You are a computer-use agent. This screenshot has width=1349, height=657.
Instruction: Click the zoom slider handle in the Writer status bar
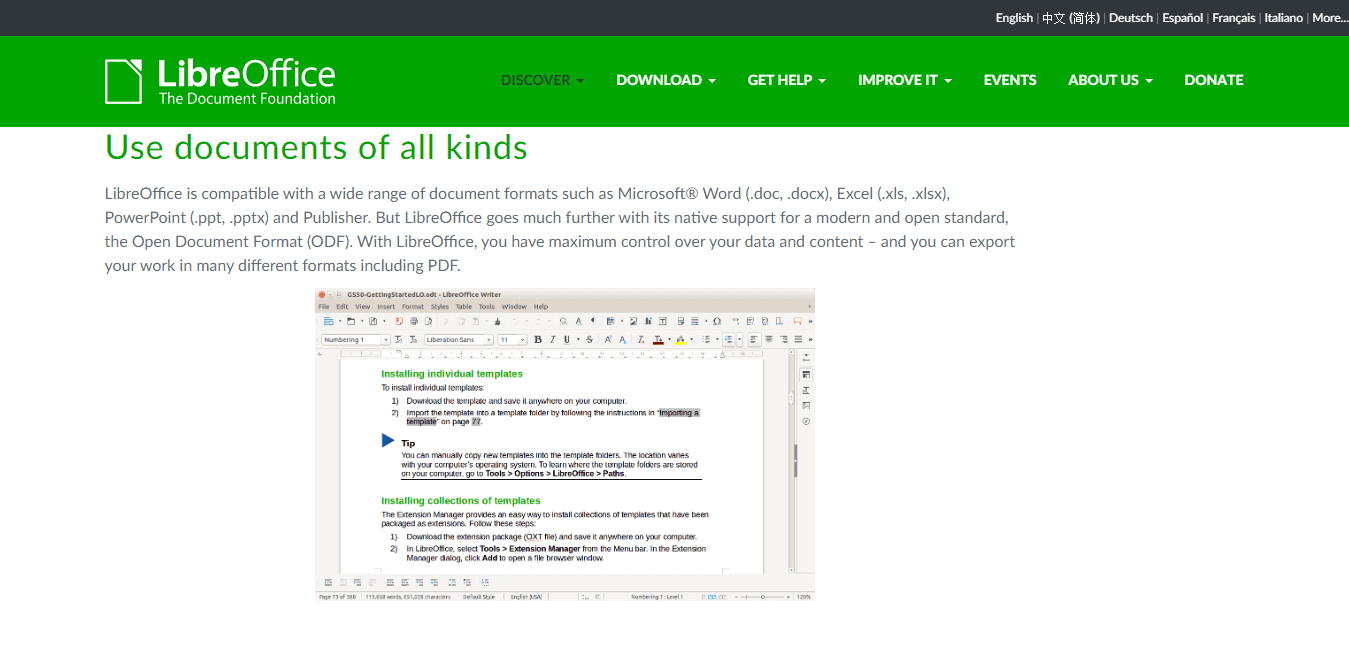763,596
